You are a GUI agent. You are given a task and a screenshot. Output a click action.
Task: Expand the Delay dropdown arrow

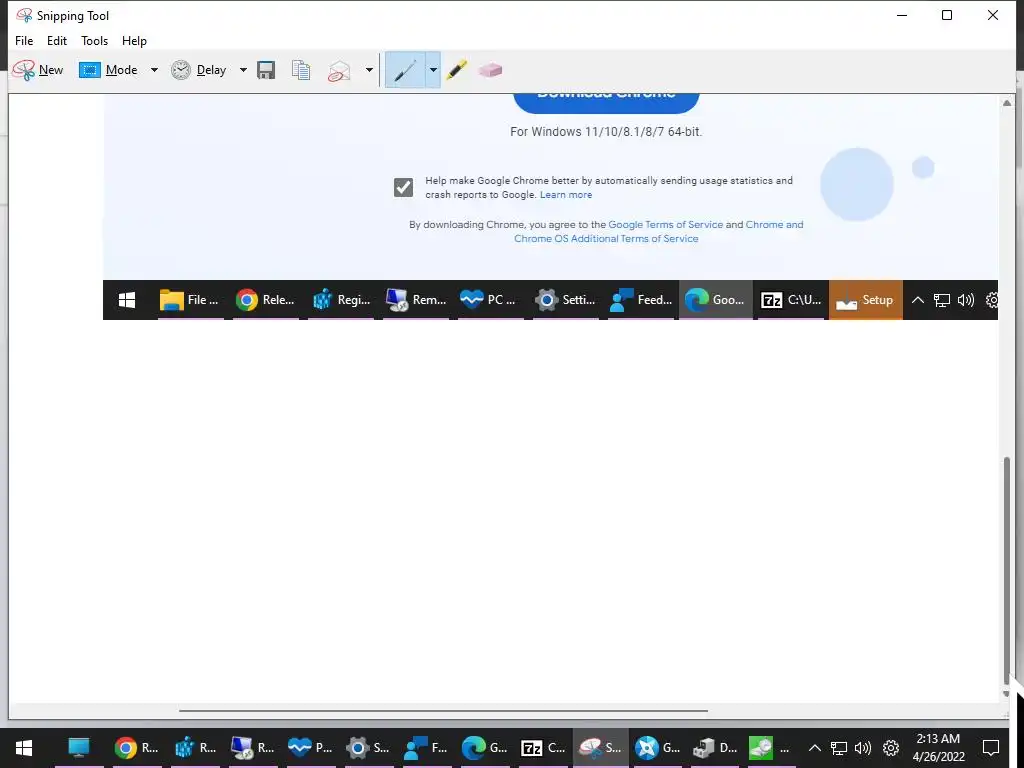pyautogui.click(x=243, y=70)
